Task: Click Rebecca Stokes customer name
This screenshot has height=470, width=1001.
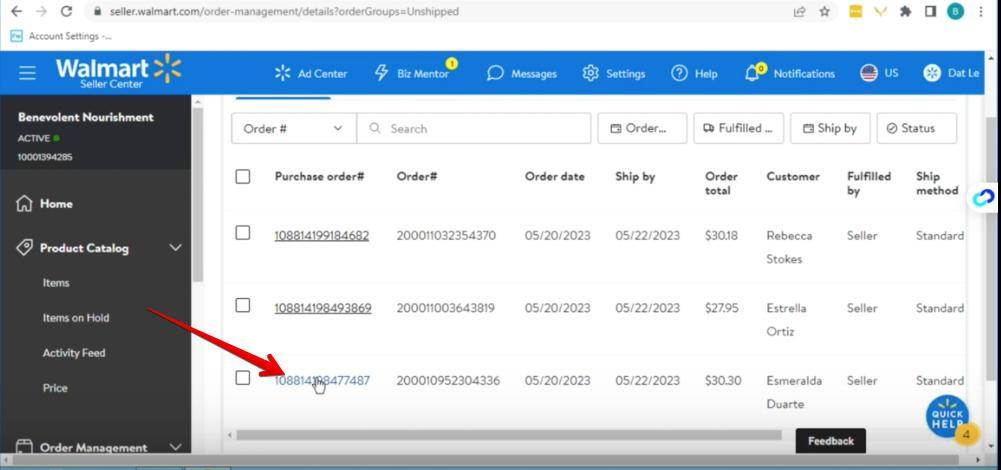Action: tap(790, 247)
